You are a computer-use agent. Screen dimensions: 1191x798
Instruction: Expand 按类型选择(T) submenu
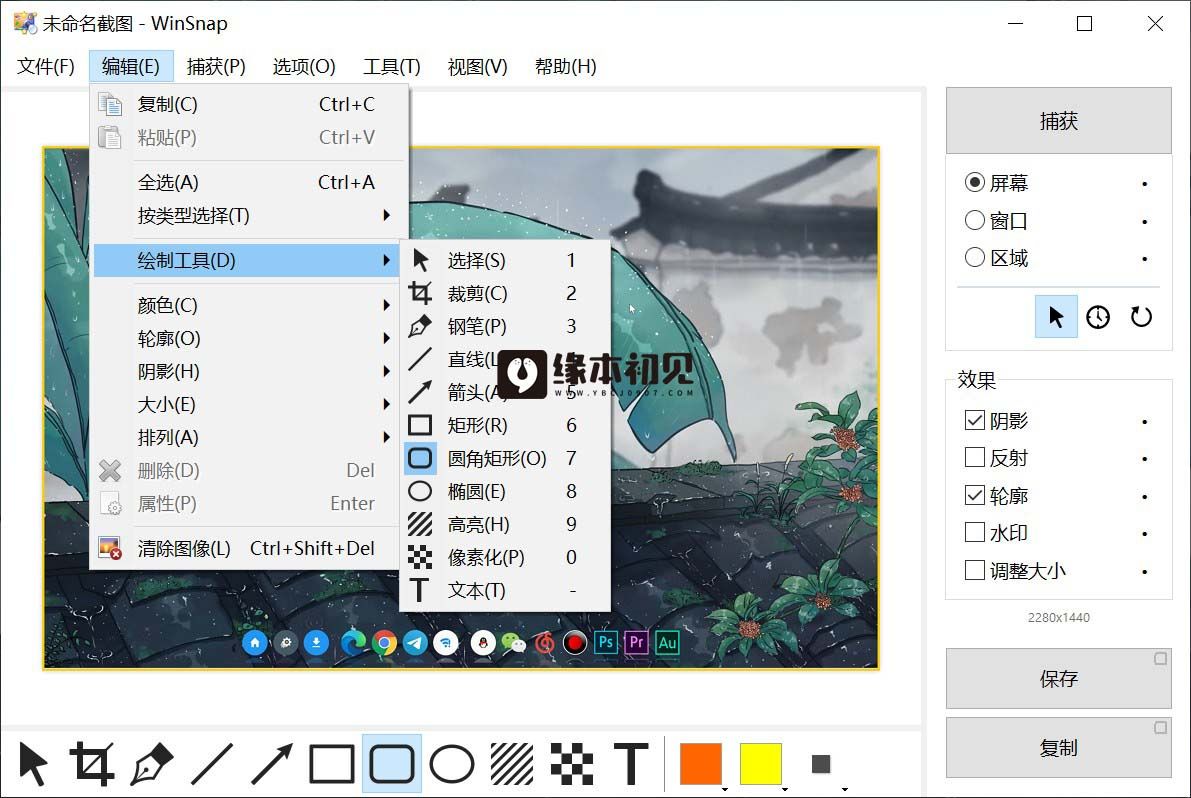point(247,216)
